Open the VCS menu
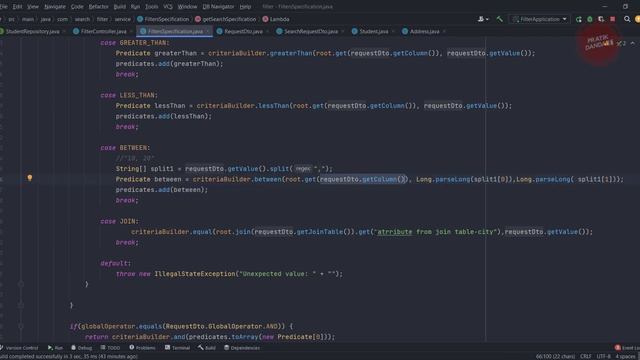Viewport: 640px width, 360px height. pyautogui.click(x=168, y=7)
